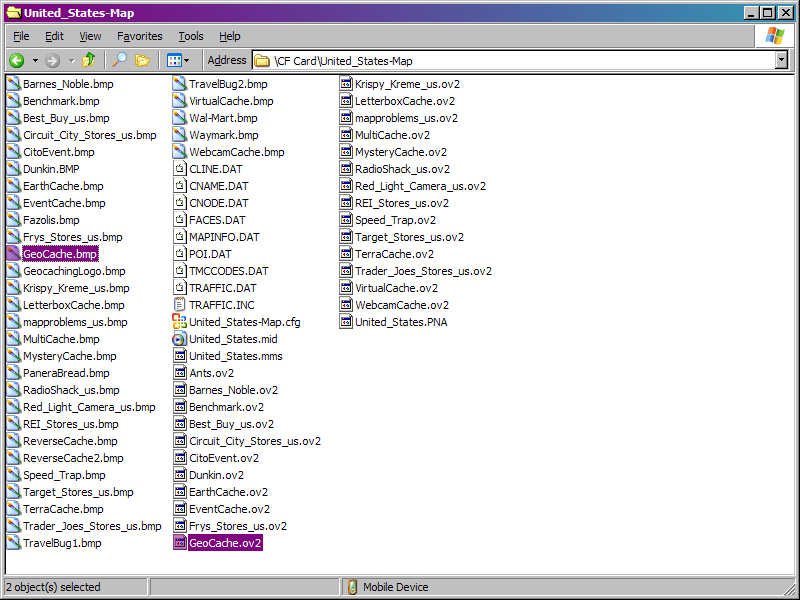Expand the Address bar dropdown

tap(781, 61)
